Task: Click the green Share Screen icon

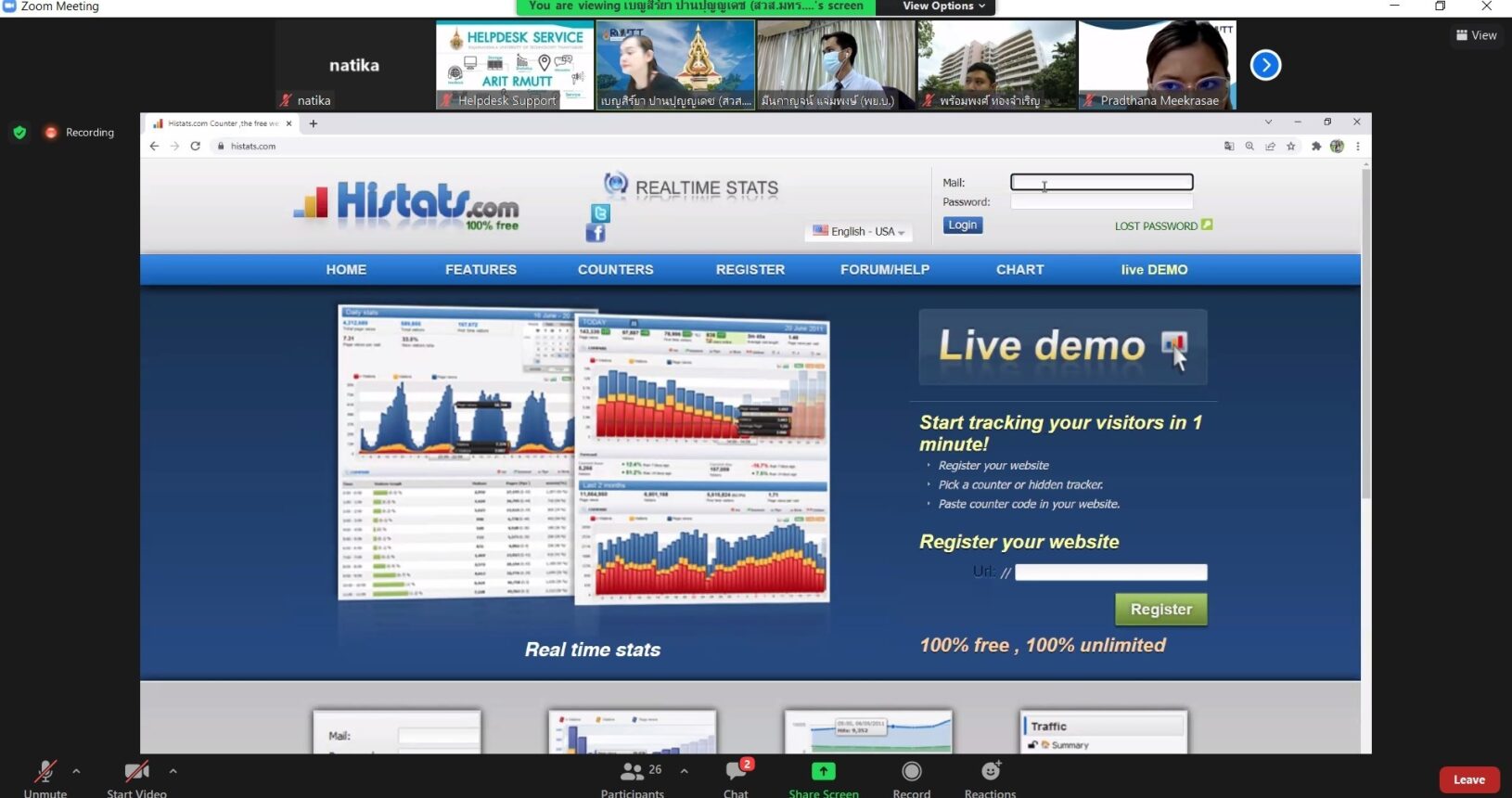Action: [824, 771]
